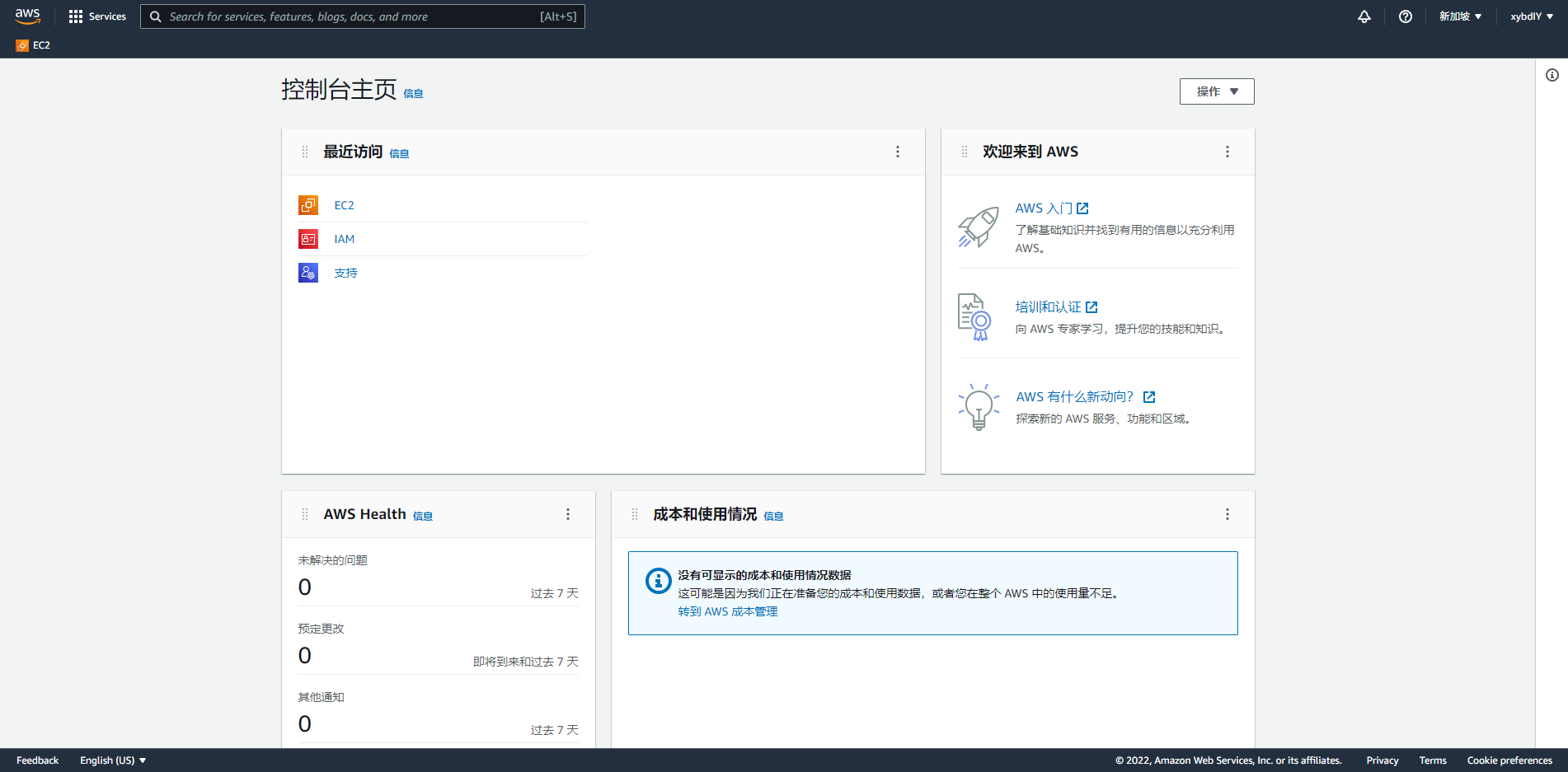Click the Services label in top bar
This screenshot has width=1568, height=772.
click(107, 16)
